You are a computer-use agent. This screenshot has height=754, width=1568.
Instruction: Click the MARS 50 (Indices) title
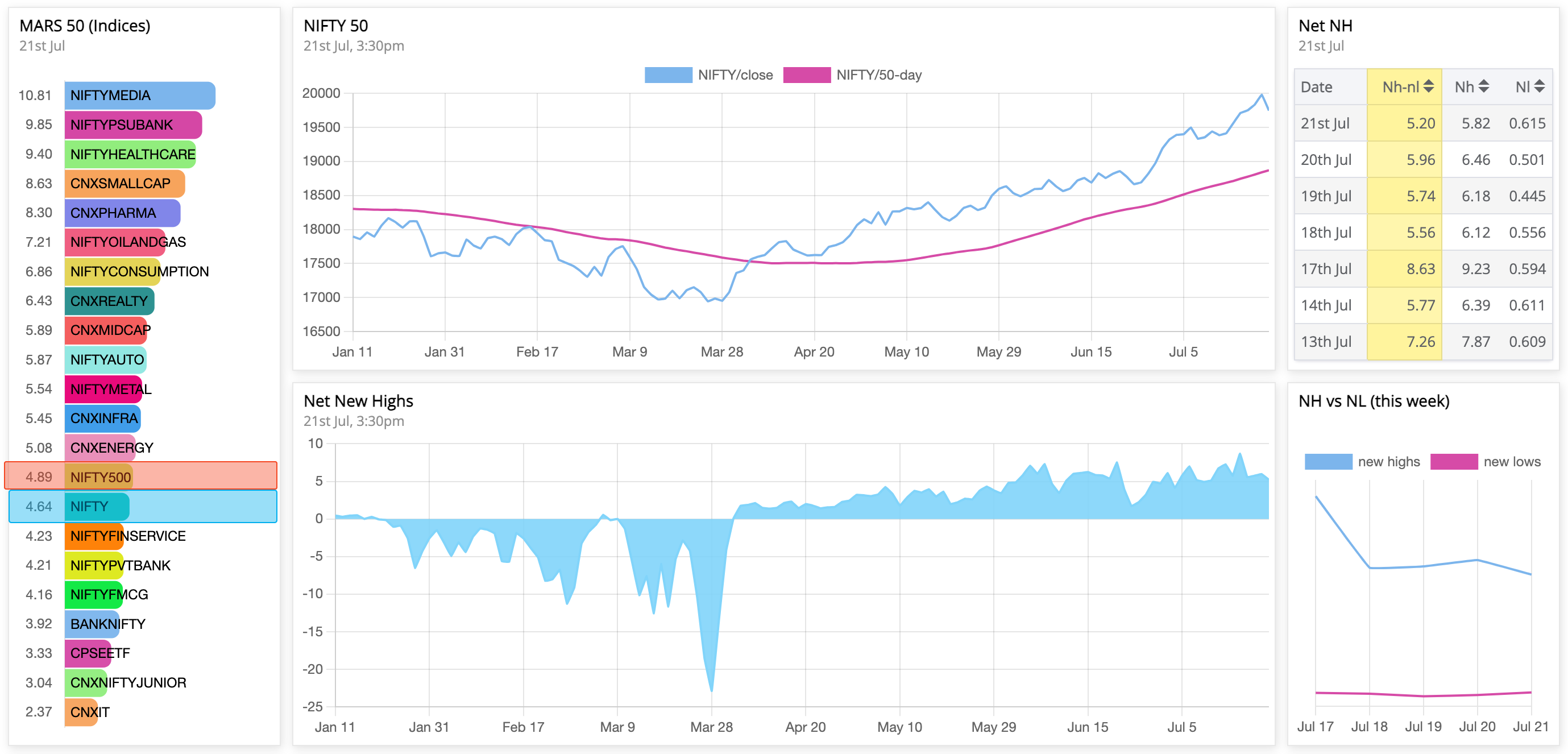[x=85, y=26]
